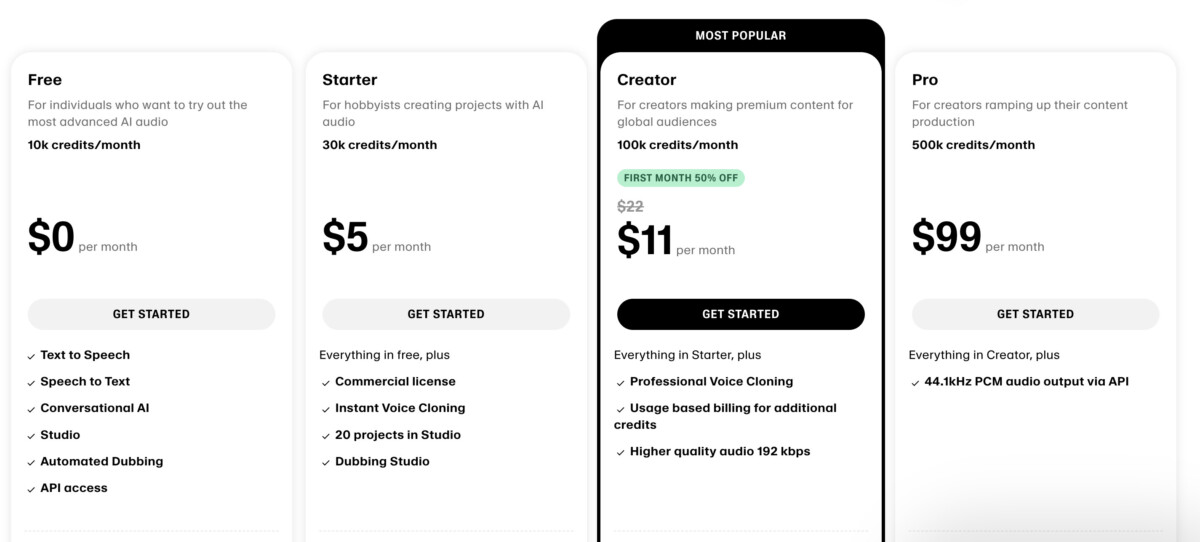The height and width of the screenshot is (542, 1200).
Task: Click the checkmark next to Commercial license
Action: (x=326, y=383)
